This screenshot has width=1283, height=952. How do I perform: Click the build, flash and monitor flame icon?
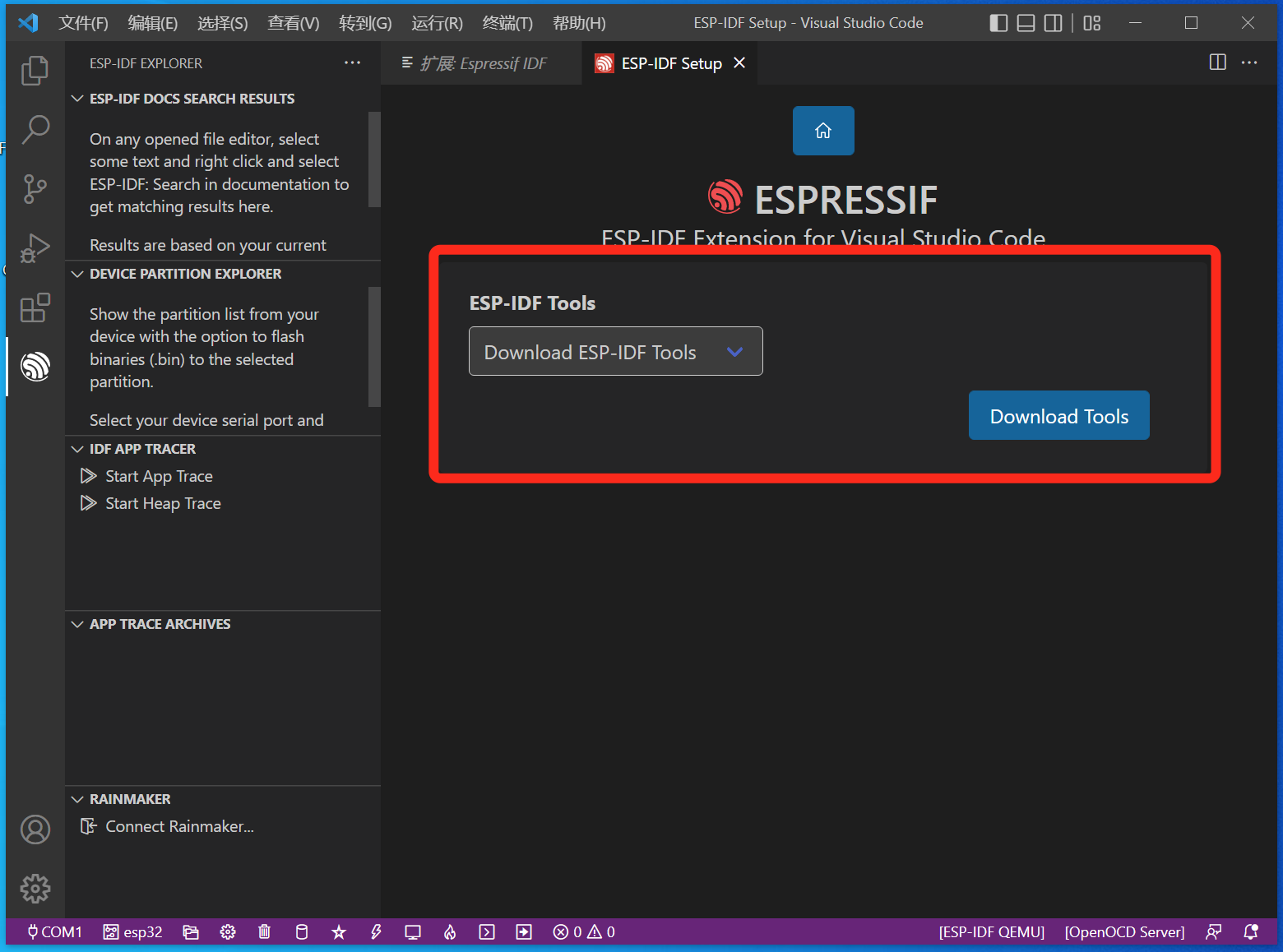(450, 931)
